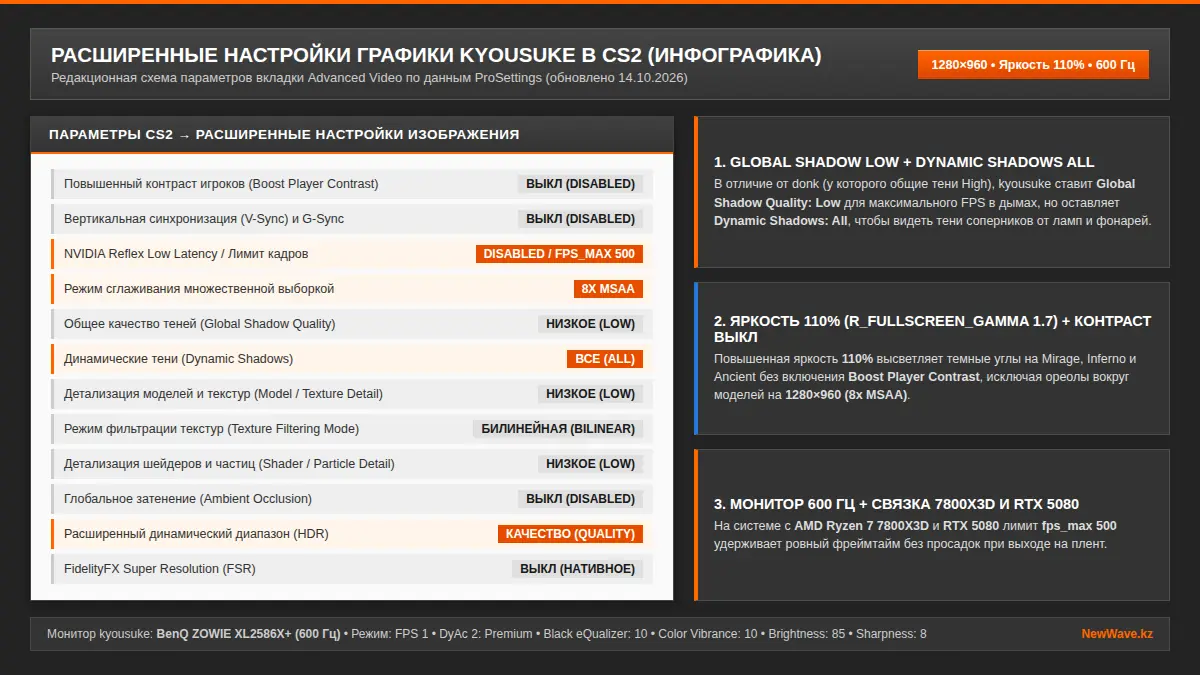
Task: Open the NewWave.kz link in footer
Action: coord(1117,634)
